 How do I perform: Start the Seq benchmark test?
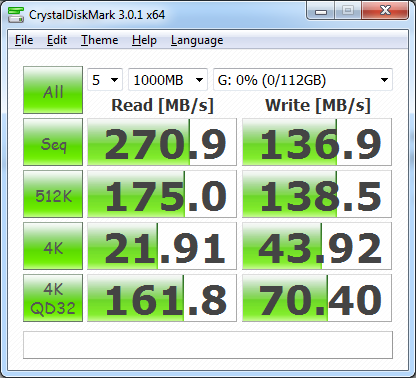pyautogui.click(x=53, y=142)
